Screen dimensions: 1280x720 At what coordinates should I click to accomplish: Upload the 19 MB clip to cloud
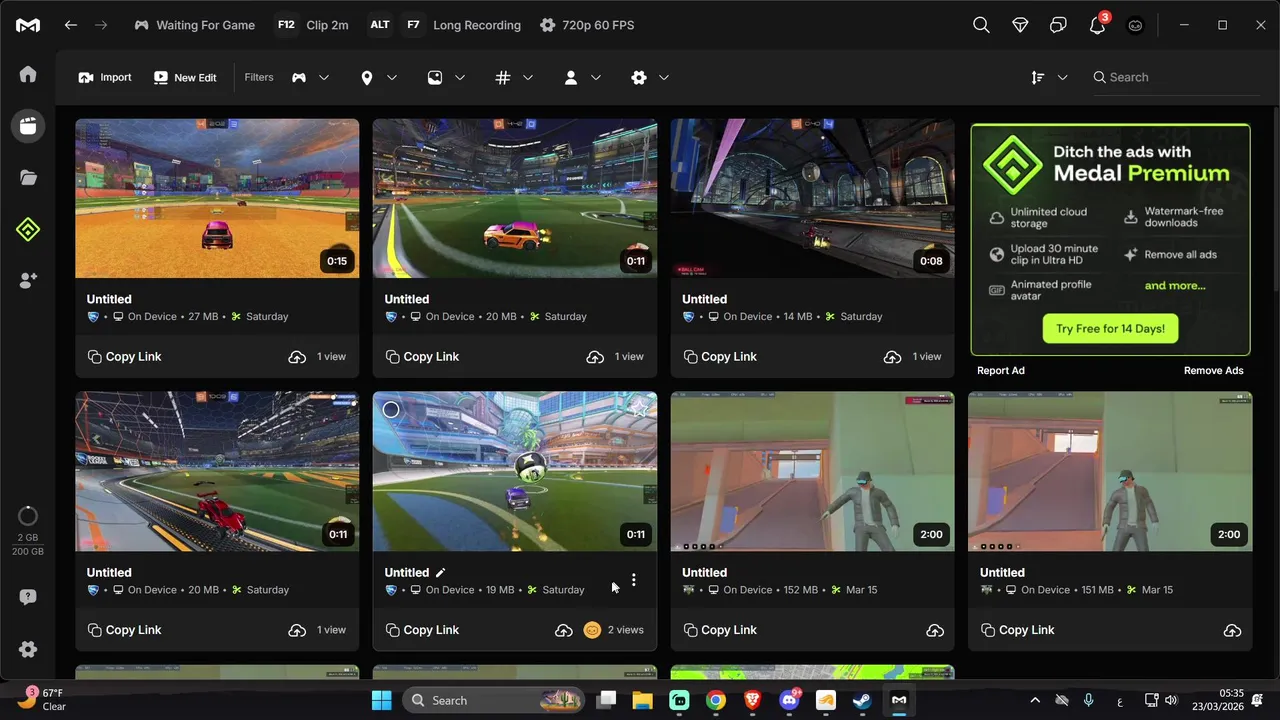564,630
